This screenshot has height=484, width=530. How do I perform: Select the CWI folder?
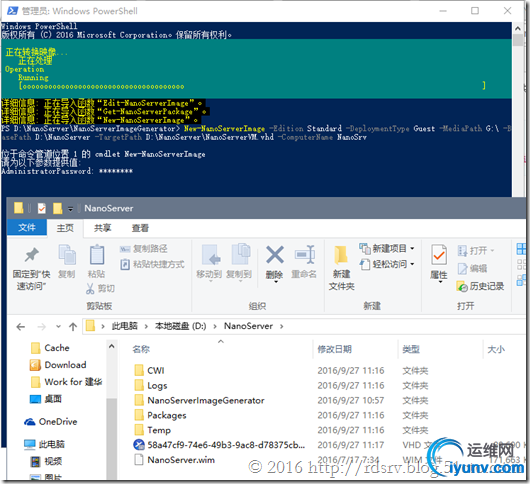tap(149, 370)
